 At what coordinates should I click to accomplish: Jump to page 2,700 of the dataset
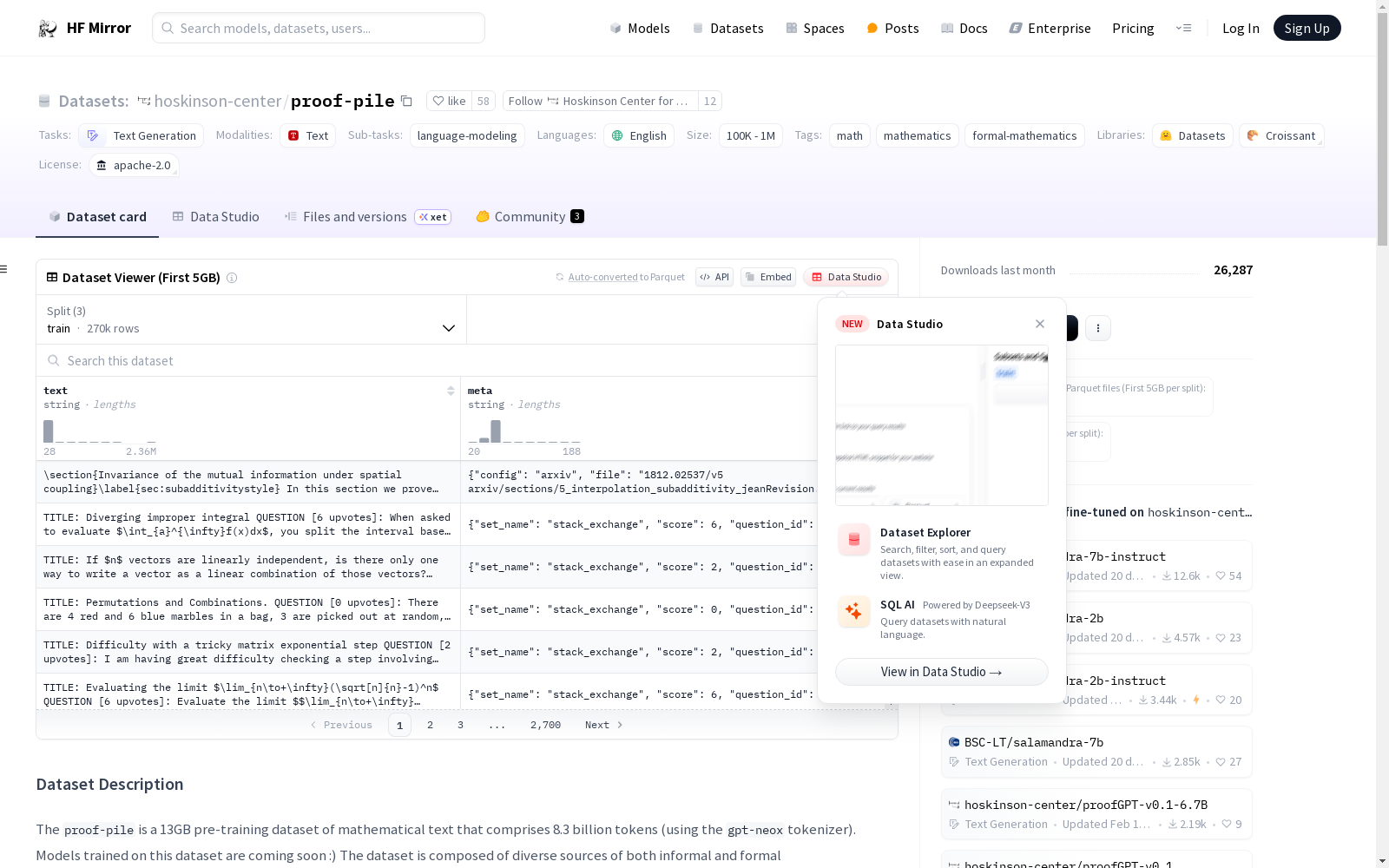point(545,725)
